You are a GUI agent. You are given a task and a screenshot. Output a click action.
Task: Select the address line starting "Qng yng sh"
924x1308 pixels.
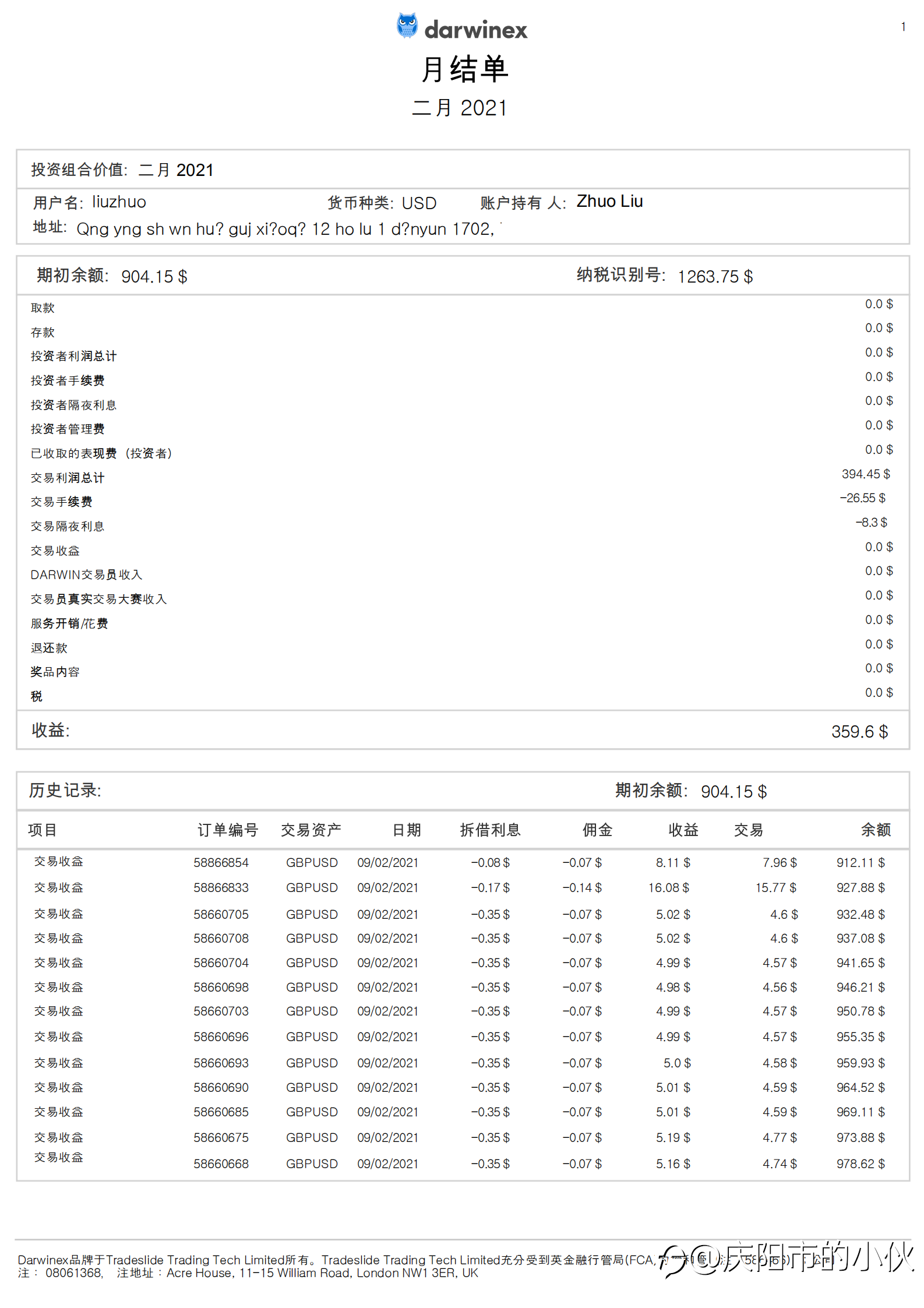(285, 229)
